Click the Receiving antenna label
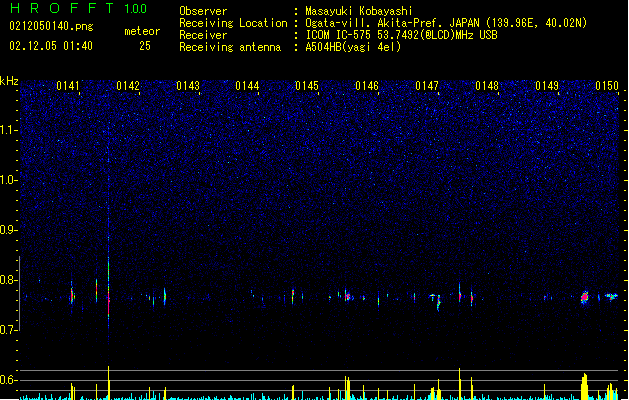Image resolution: width=629 pixels, height=400 pixels. (230, 47)
